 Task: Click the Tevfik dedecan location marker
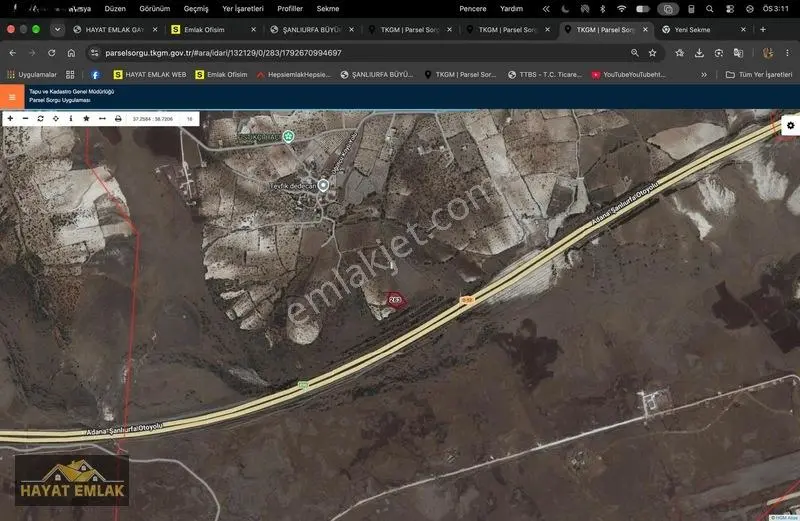click(323, 185)
